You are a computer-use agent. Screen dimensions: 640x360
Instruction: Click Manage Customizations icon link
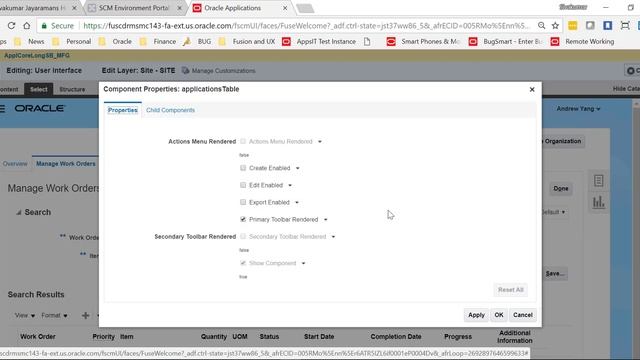pos(218,71)
